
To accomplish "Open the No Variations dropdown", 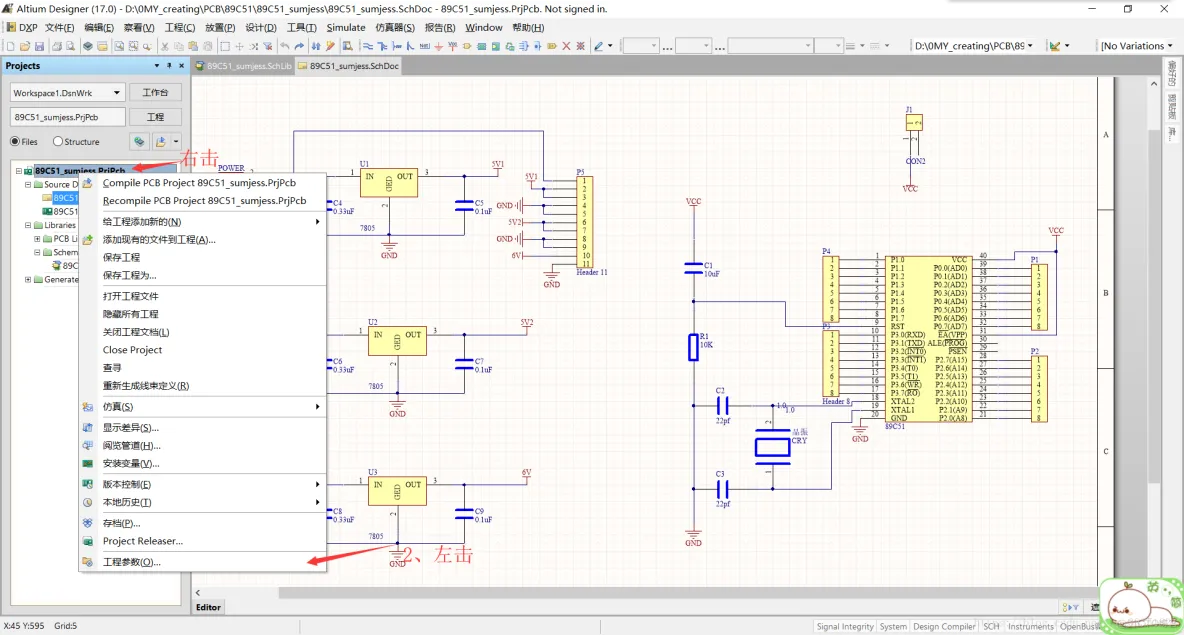I will pos(1170,46).
